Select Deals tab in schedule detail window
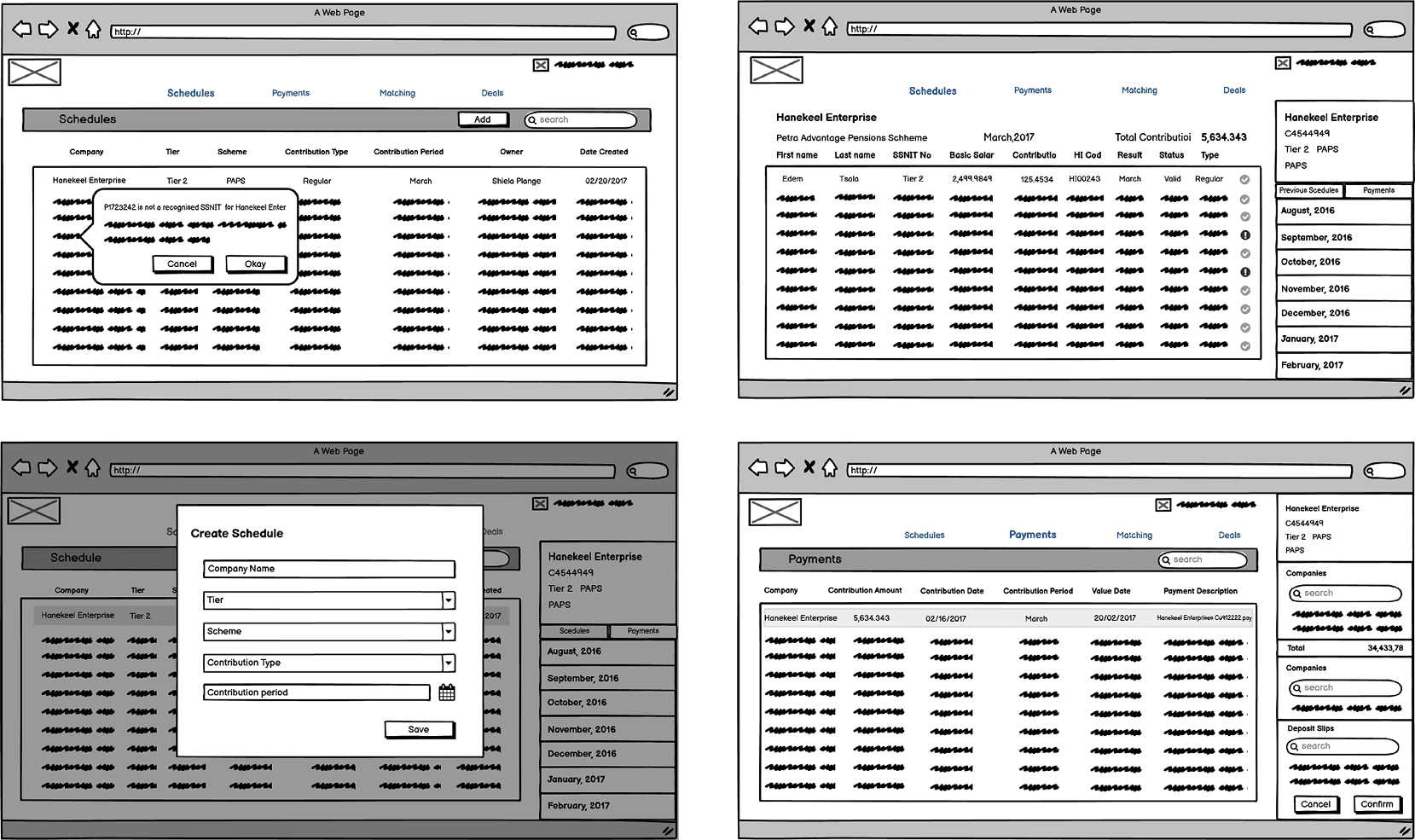The height and width of the screenshot is (840, 1415). tap(1234, 90)
